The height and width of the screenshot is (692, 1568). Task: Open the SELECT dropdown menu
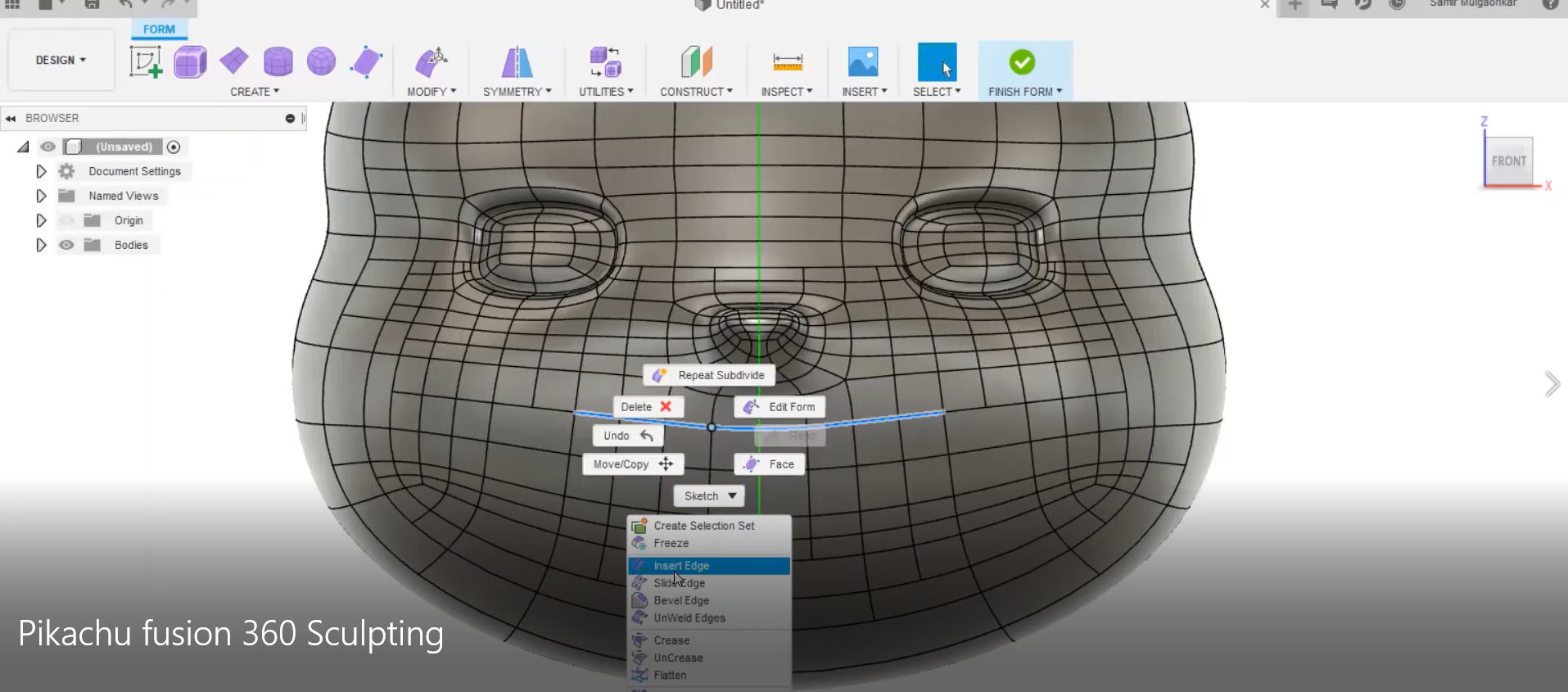[937, 92]
